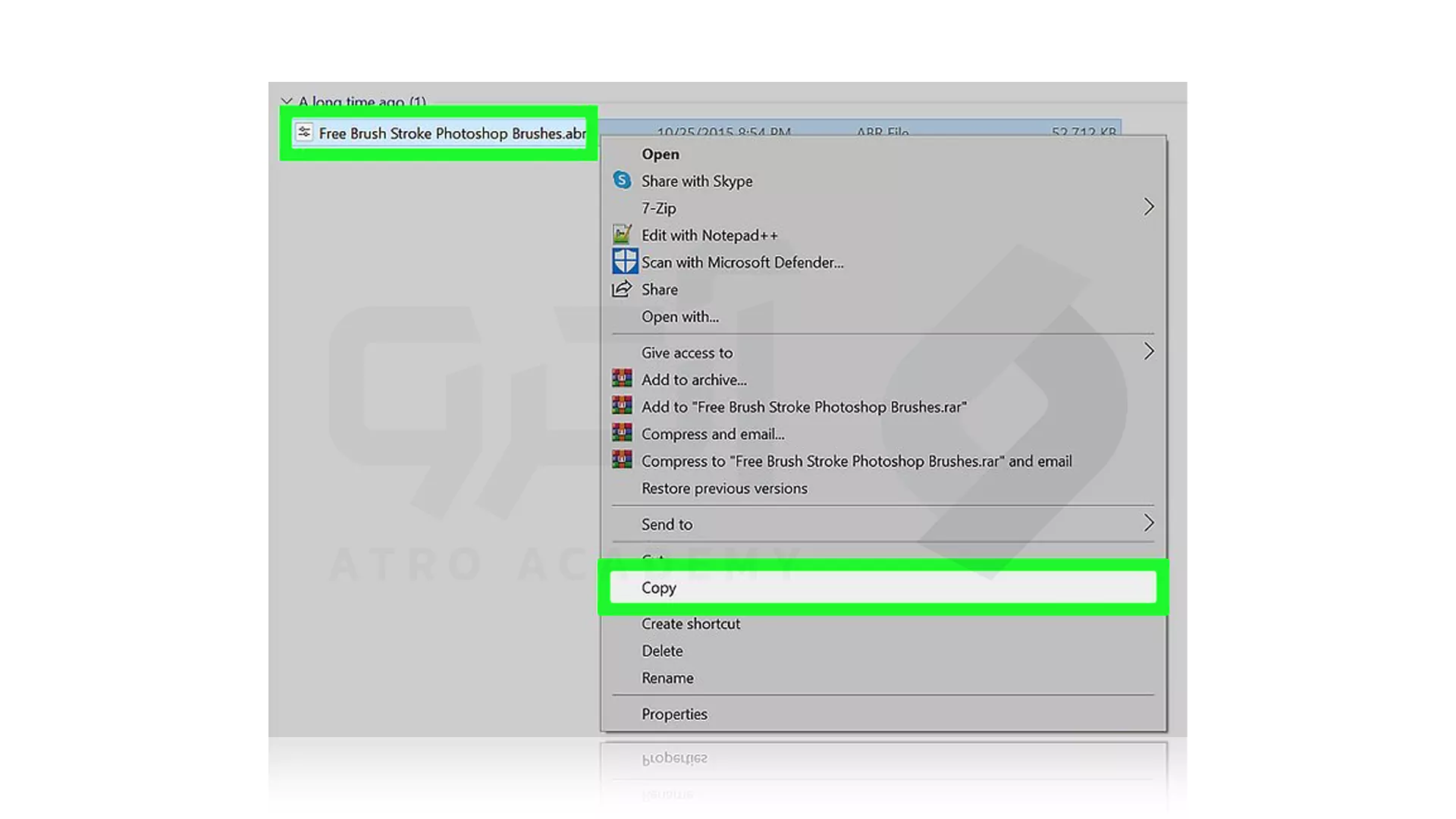Click WinRAR icon beside Add to Brushes.rar

click(622, 406)
